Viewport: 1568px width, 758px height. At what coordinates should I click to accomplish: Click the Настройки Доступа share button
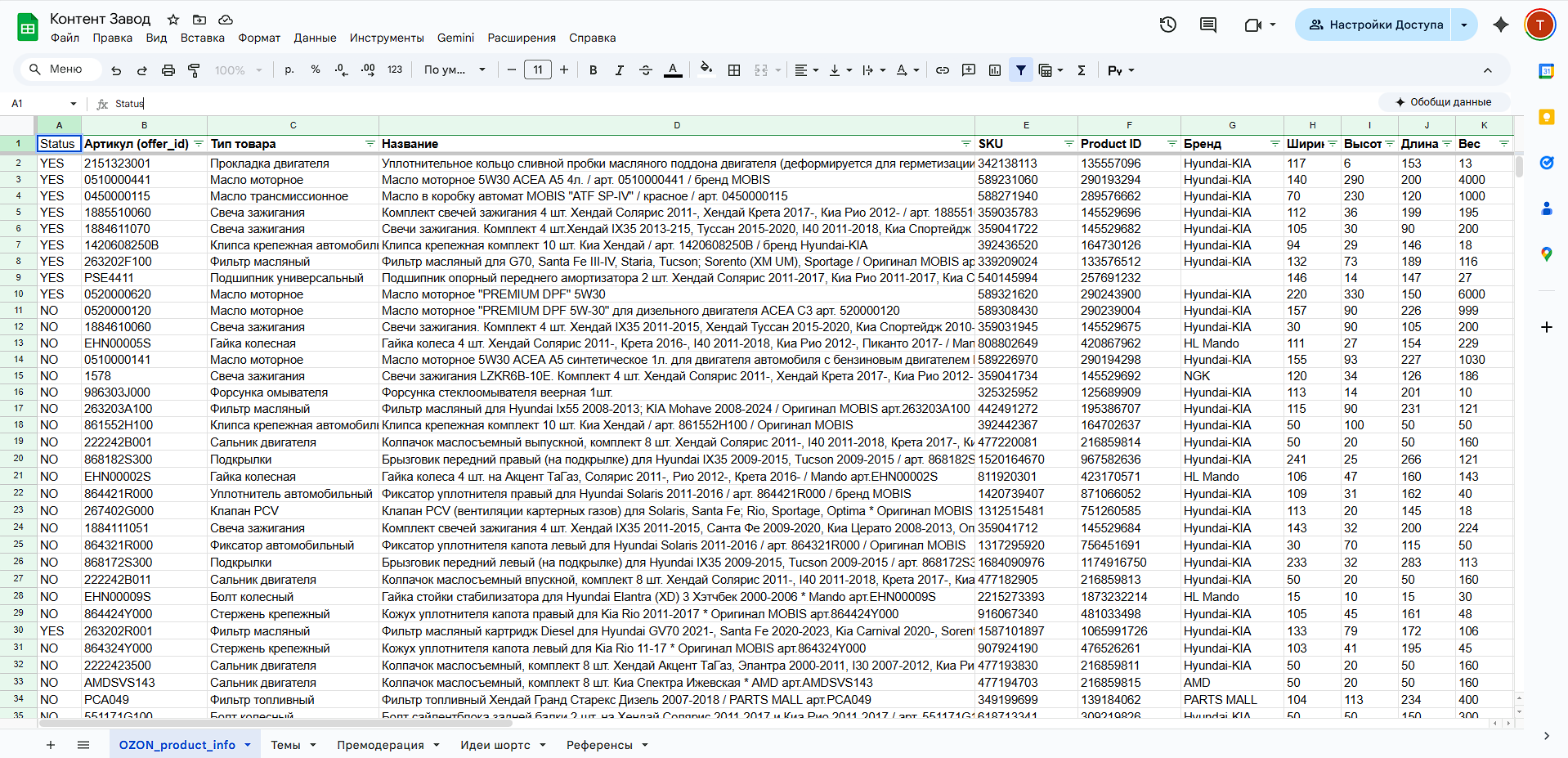click(x=1375, y=25)
